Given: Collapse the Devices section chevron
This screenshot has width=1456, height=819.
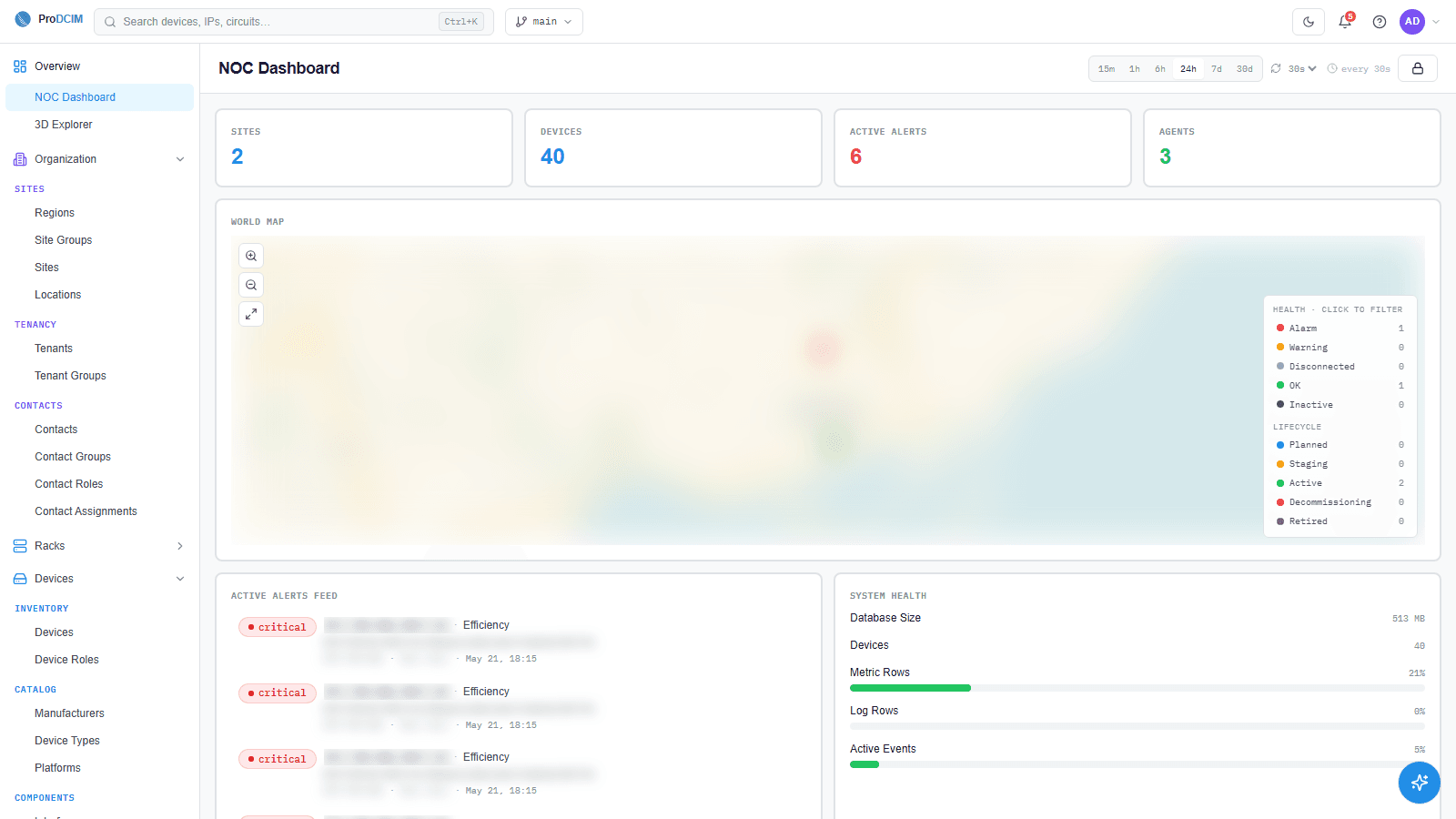Looking at the screenshot, I should coord(180,579).
